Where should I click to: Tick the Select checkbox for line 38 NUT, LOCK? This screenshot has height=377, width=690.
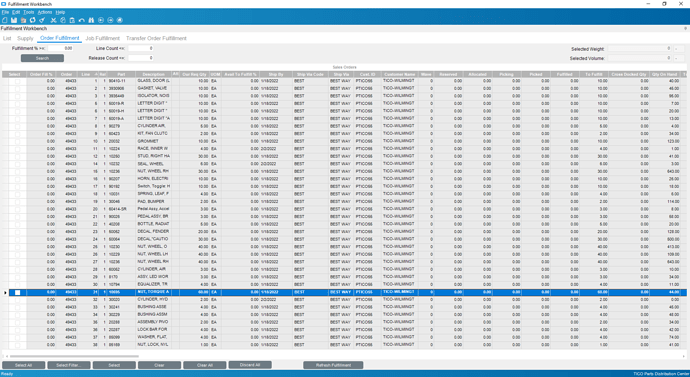pyautogui.click(x=18, y=345)
